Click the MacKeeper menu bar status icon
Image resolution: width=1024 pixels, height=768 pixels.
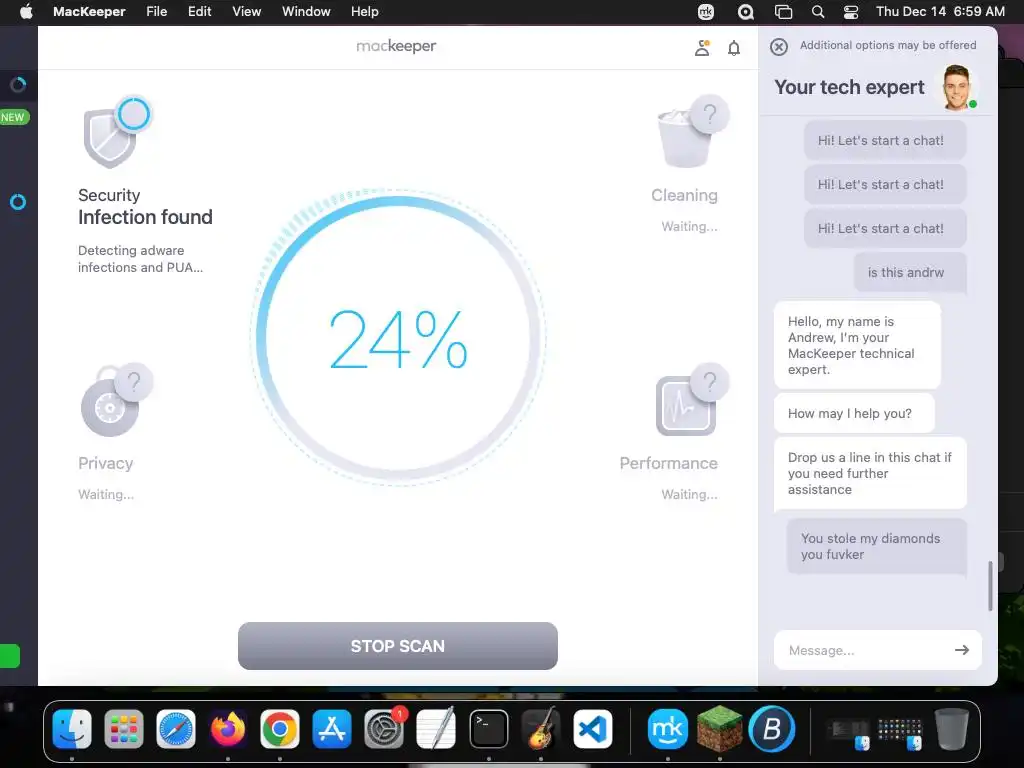point(706,11)
